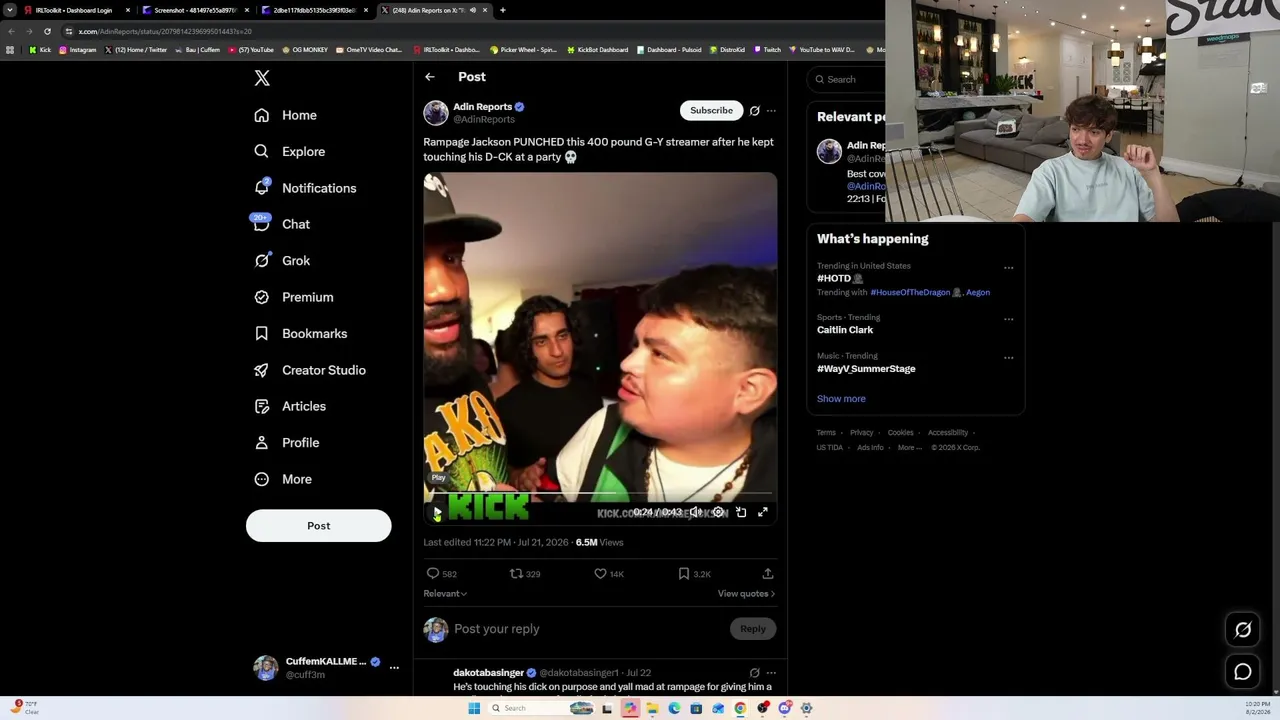
Task: Click Show more under What's happening
Action: 841,399
